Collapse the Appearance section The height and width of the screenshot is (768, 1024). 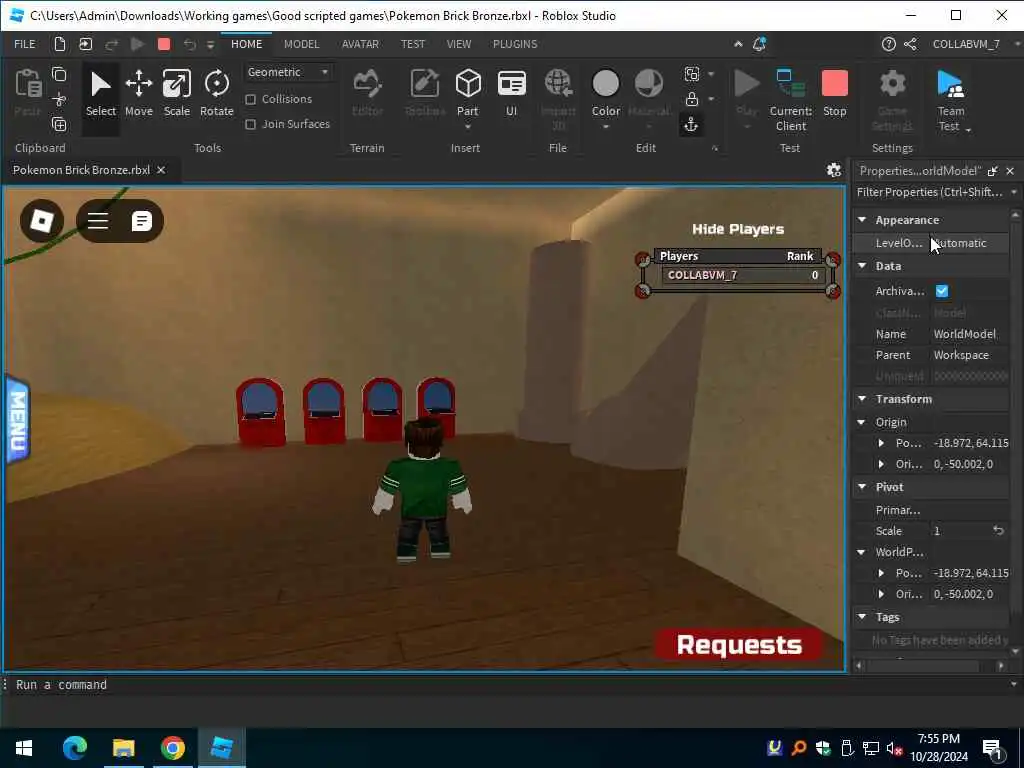[862, 220]
